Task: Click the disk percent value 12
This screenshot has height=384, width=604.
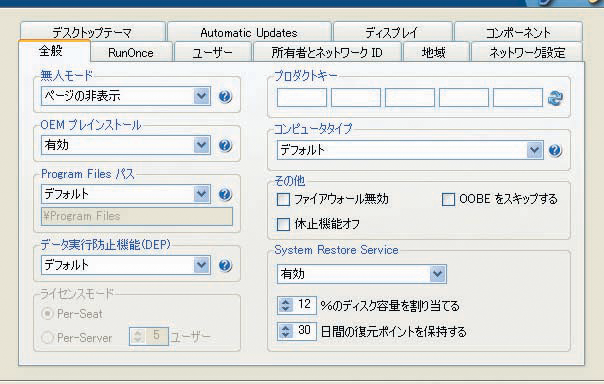Action: tap(304, 305)
